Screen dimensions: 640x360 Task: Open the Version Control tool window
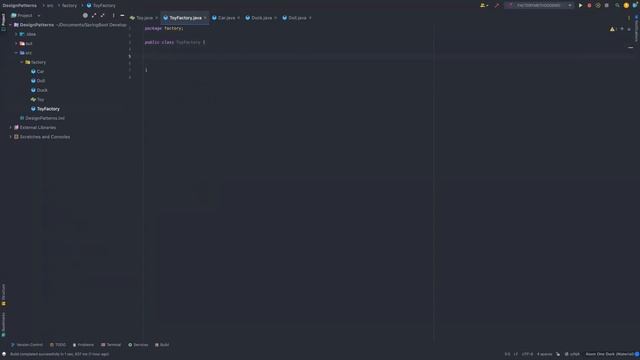coord(27,345)
